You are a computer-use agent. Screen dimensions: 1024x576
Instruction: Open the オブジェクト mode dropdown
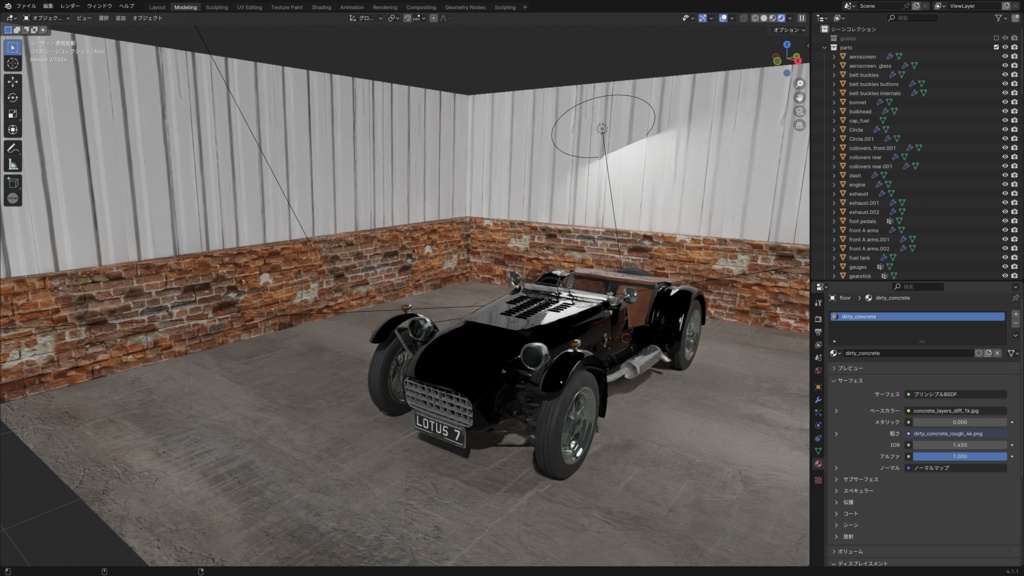point(46,18)
